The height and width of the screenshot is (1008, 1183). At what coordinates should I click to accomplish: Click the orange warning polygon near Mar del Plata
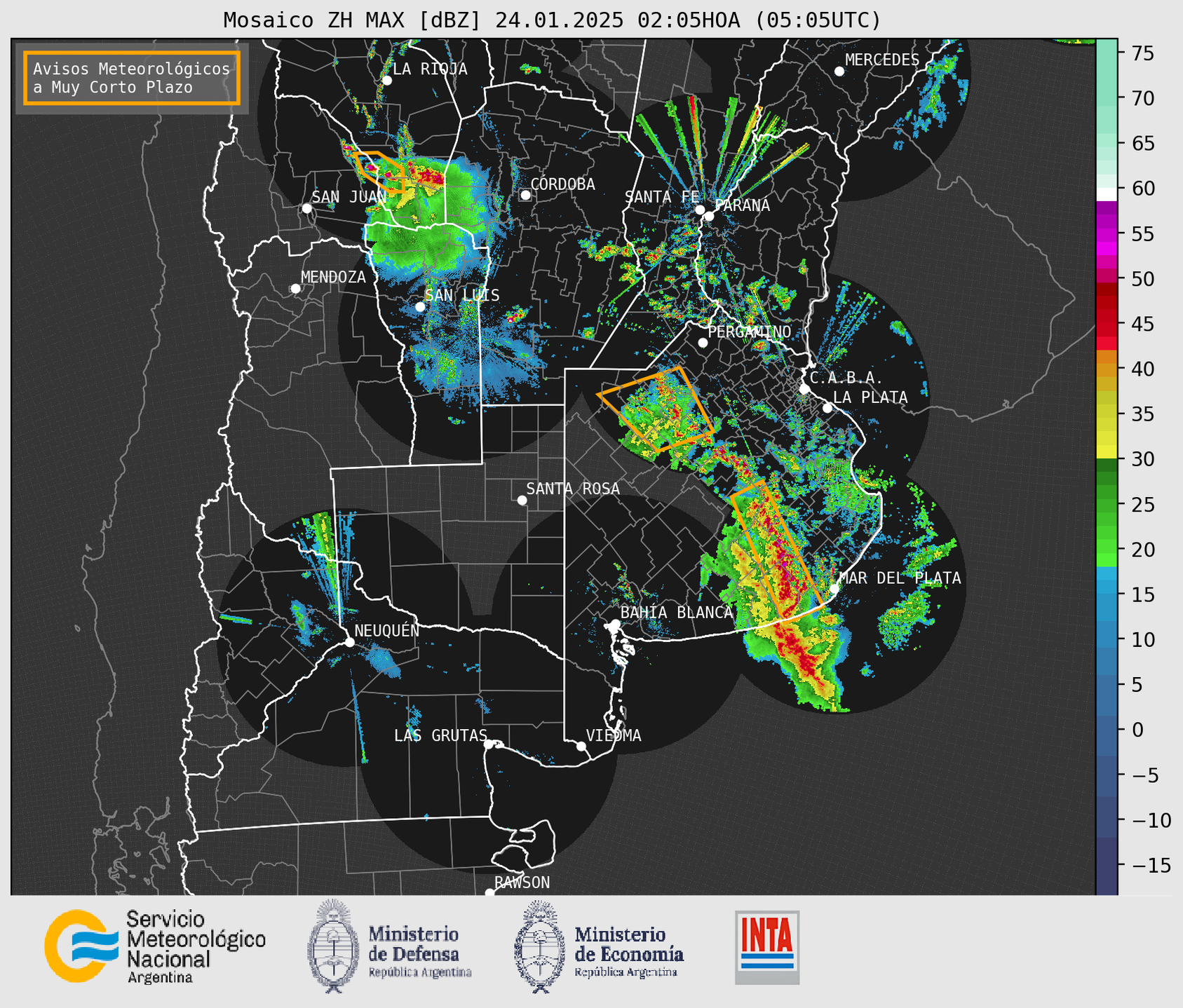click(777, 550)
